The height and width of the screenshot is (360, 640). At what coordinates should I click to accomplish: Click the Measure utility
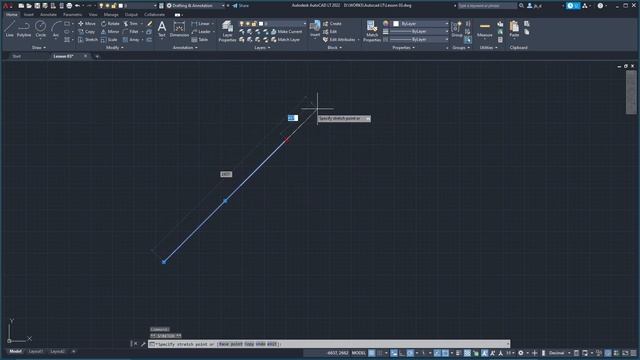[x=484, y=29]
